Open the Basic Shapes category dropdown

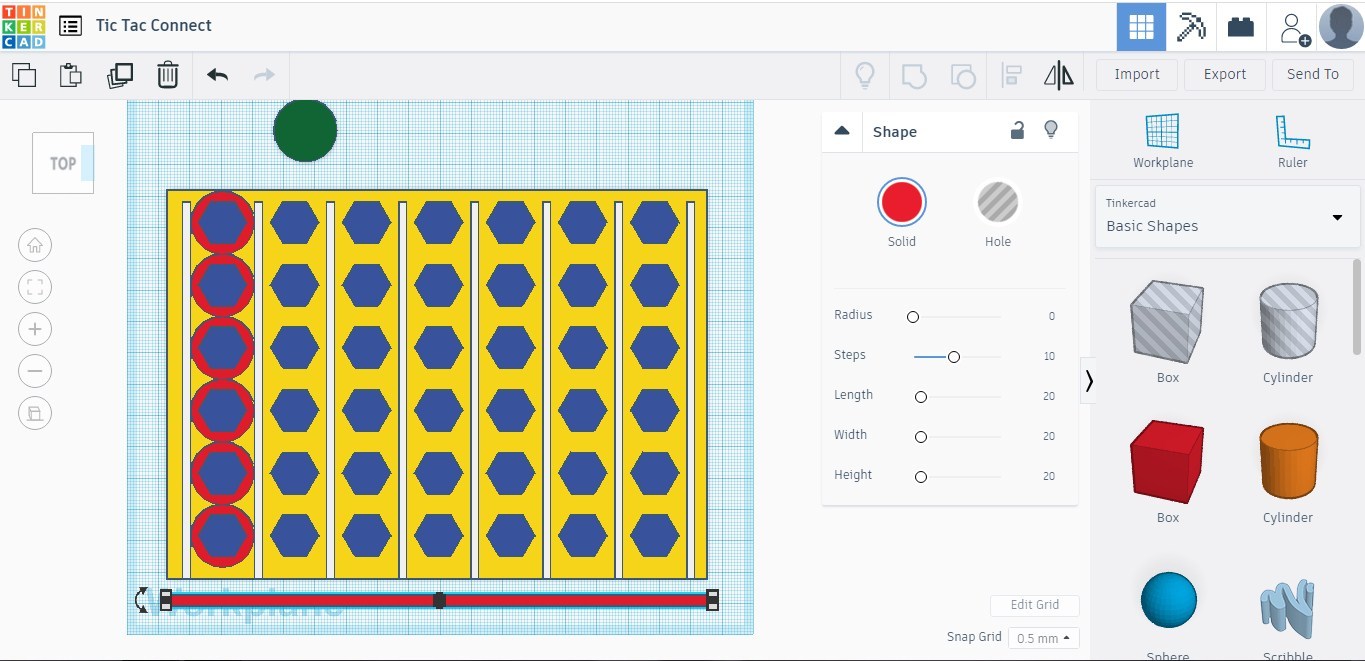1227,216
